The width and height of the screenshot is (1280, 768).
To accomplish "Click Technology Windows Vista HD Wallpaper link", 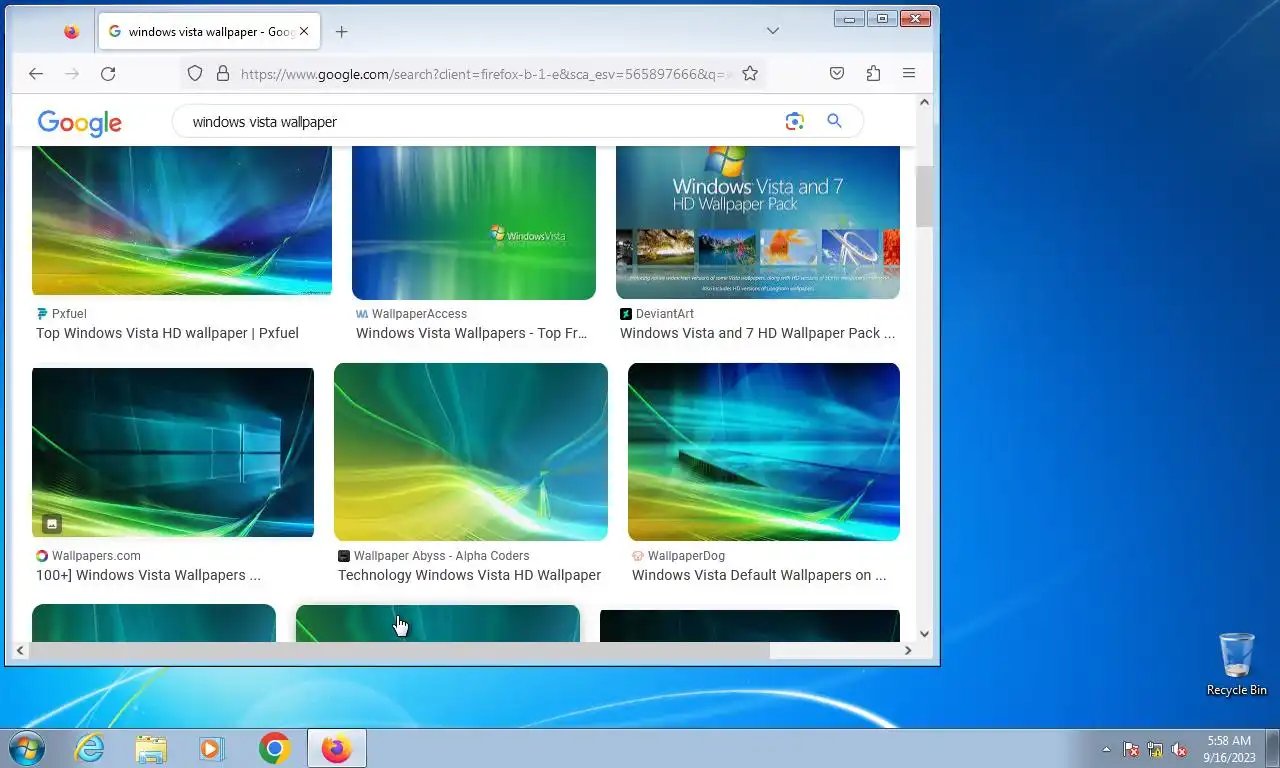I will coord(469,575).
